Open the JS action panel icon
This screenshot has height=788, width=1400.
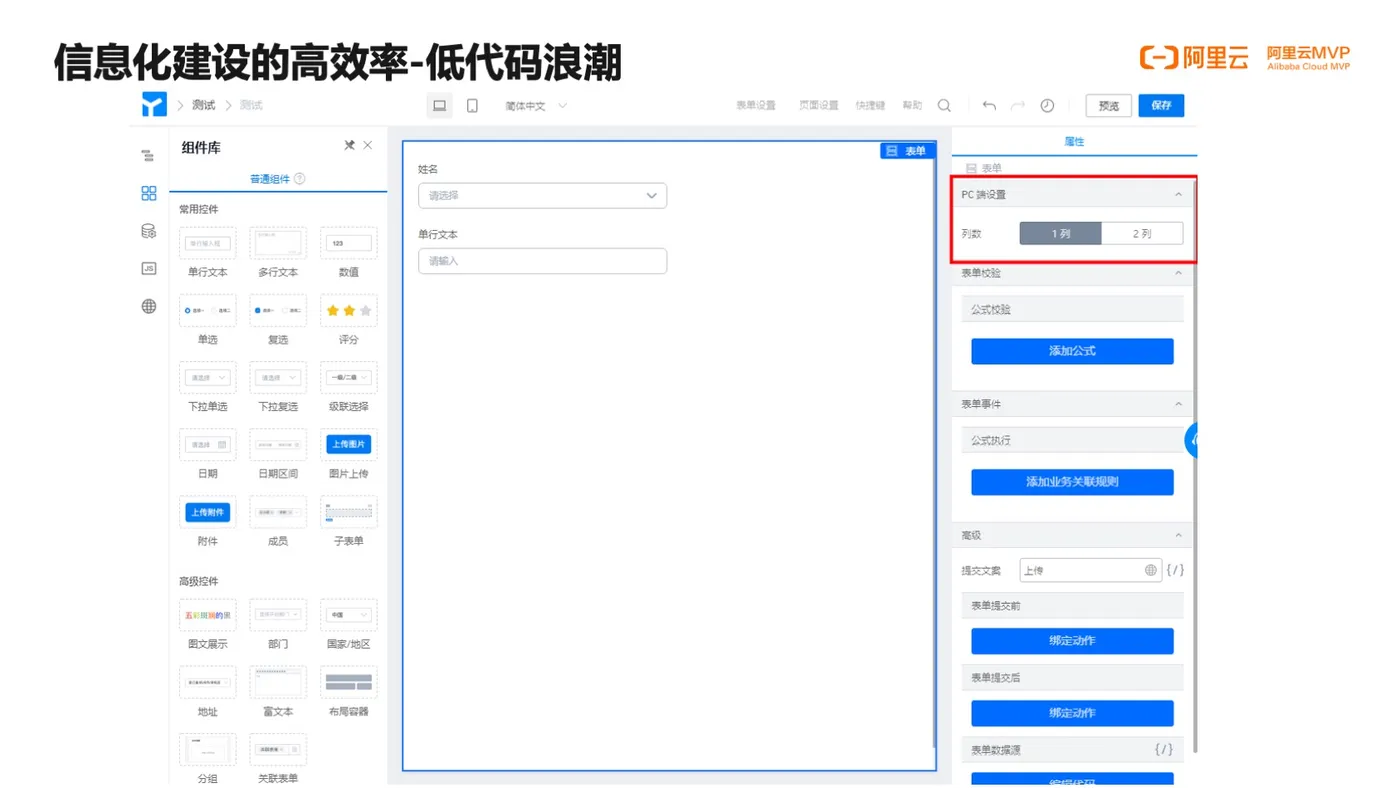click(x=148, y=268)
